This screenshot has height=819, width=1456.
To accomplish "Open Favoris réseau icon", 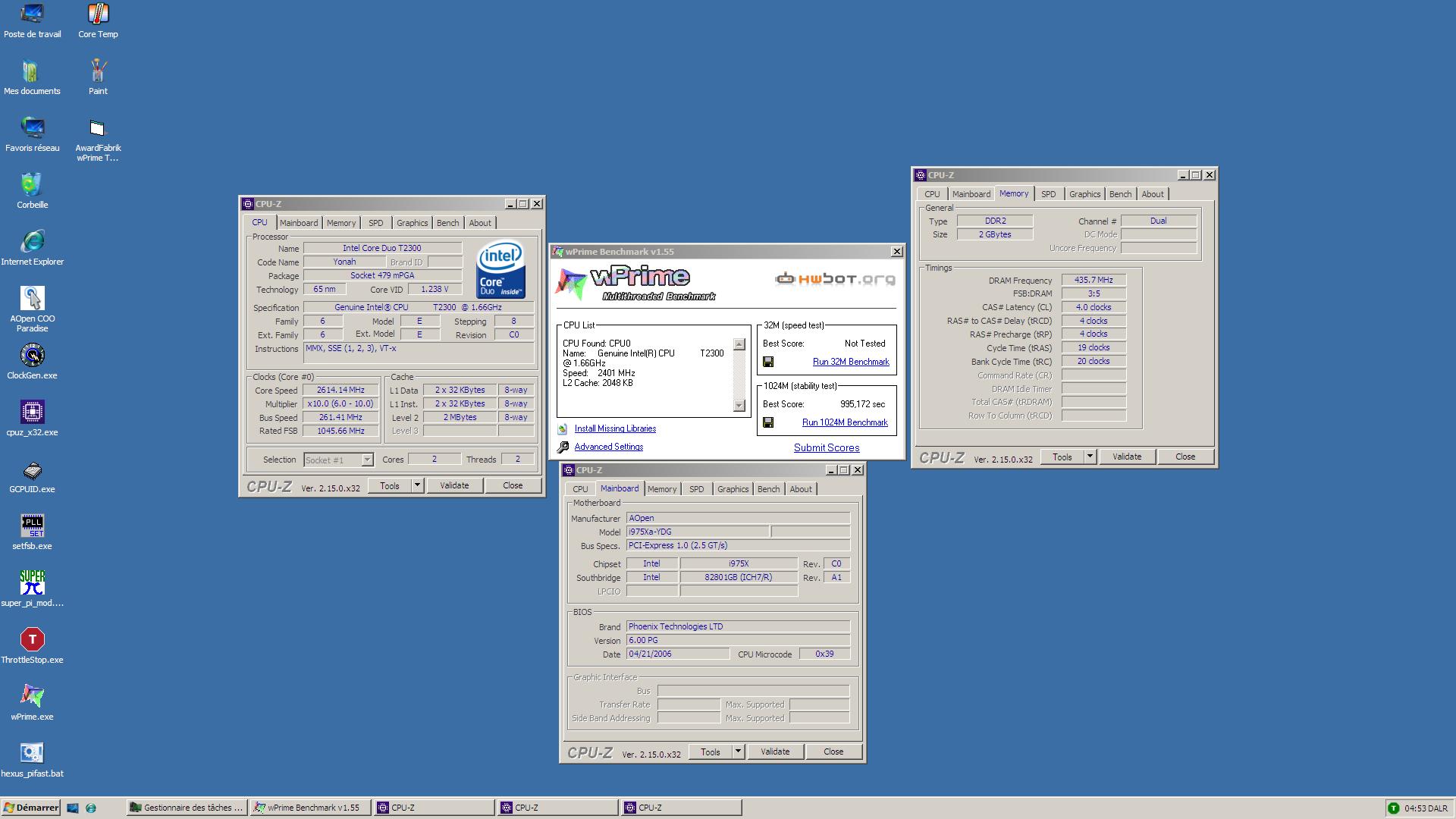I will pos(32,134).
